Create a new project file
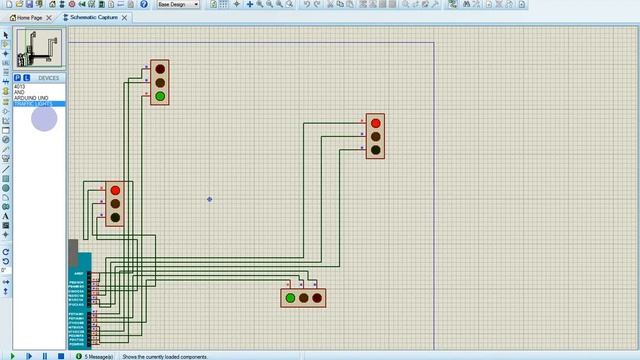The image size is (640, 360). pos(9,4)
